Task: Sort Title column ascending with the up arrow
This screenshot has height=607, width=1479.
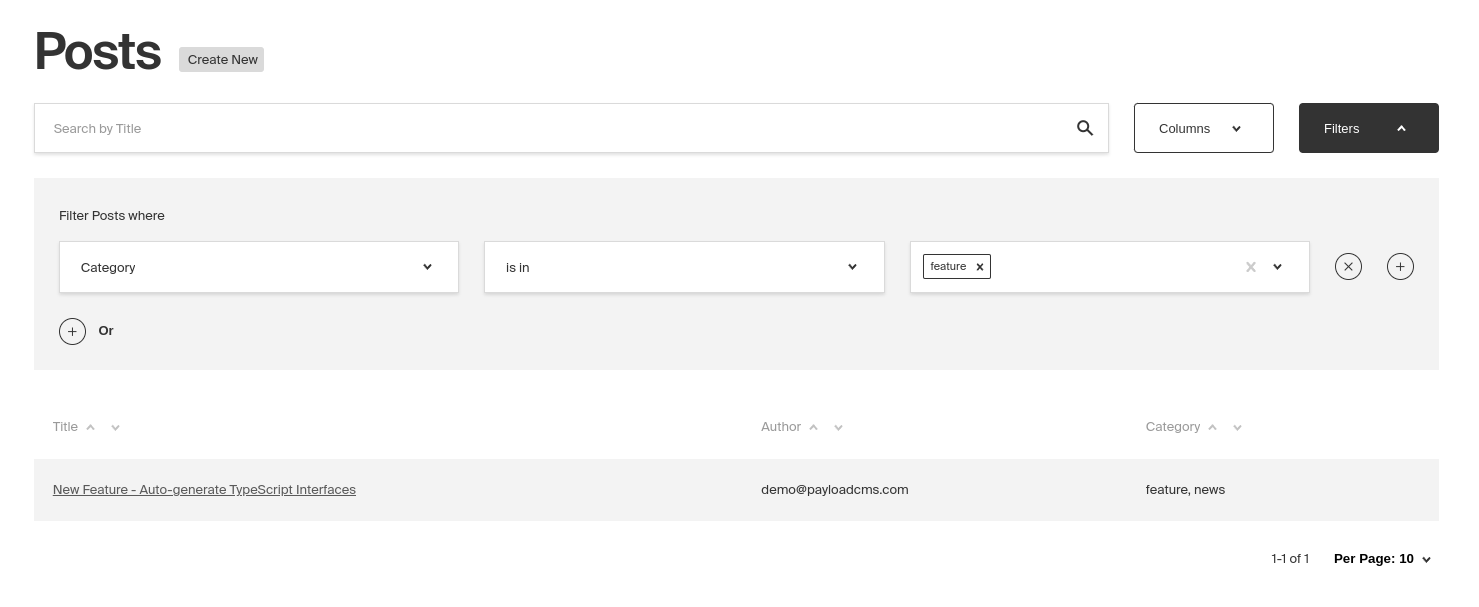Action: coord(90,426)
